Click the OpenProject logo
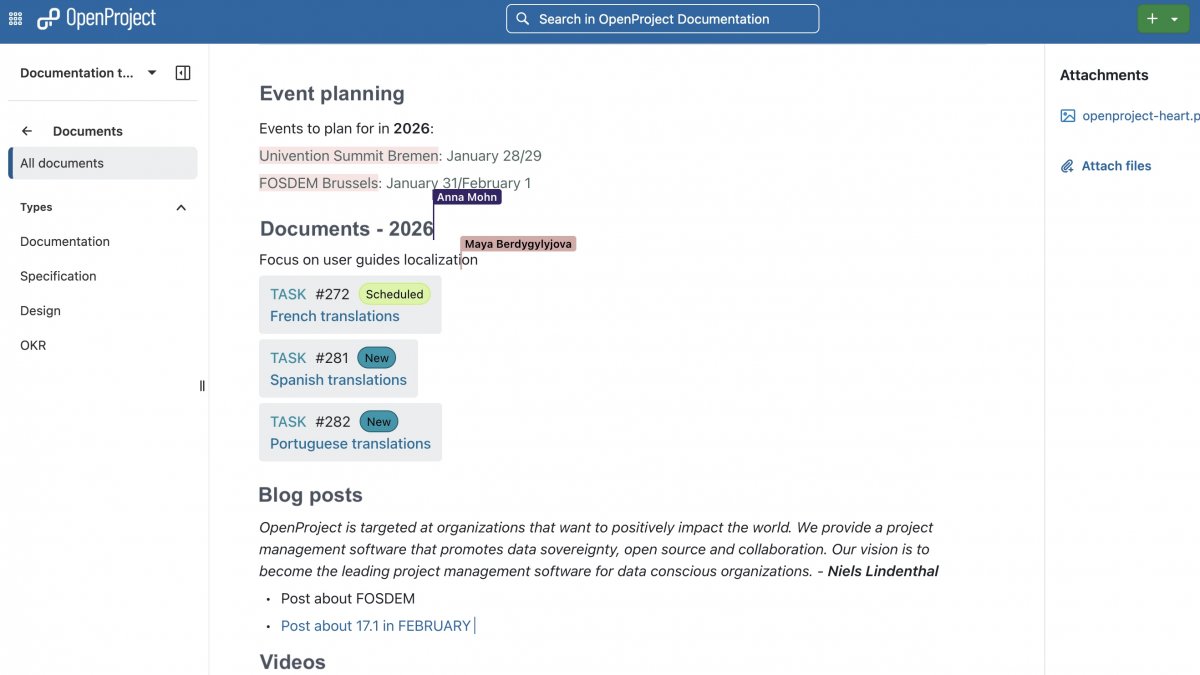1200x675 pixels. (97, 19)
